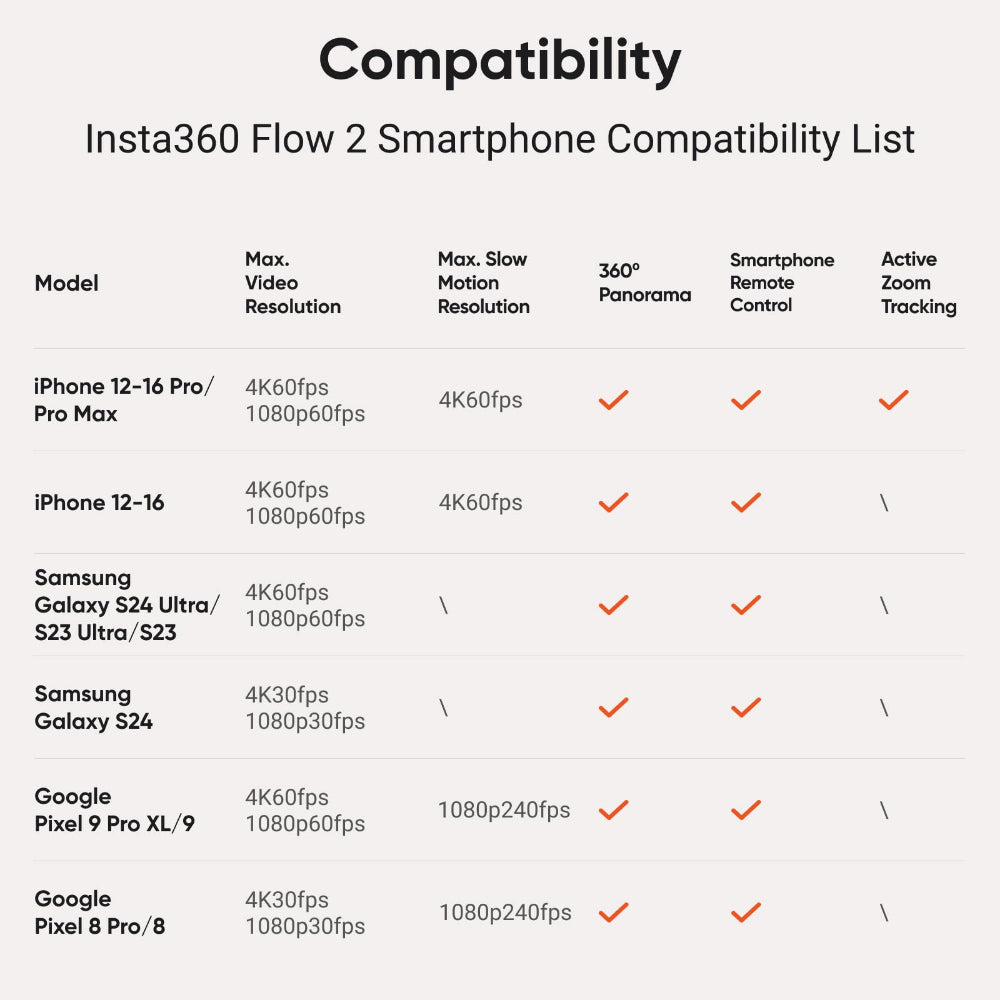Click the Insta360 Flow 2 Smartphone Compatibility List subtitle
Image resolution: width=1000 pixels, height=1000 pixels.
[x=500, y=139]
